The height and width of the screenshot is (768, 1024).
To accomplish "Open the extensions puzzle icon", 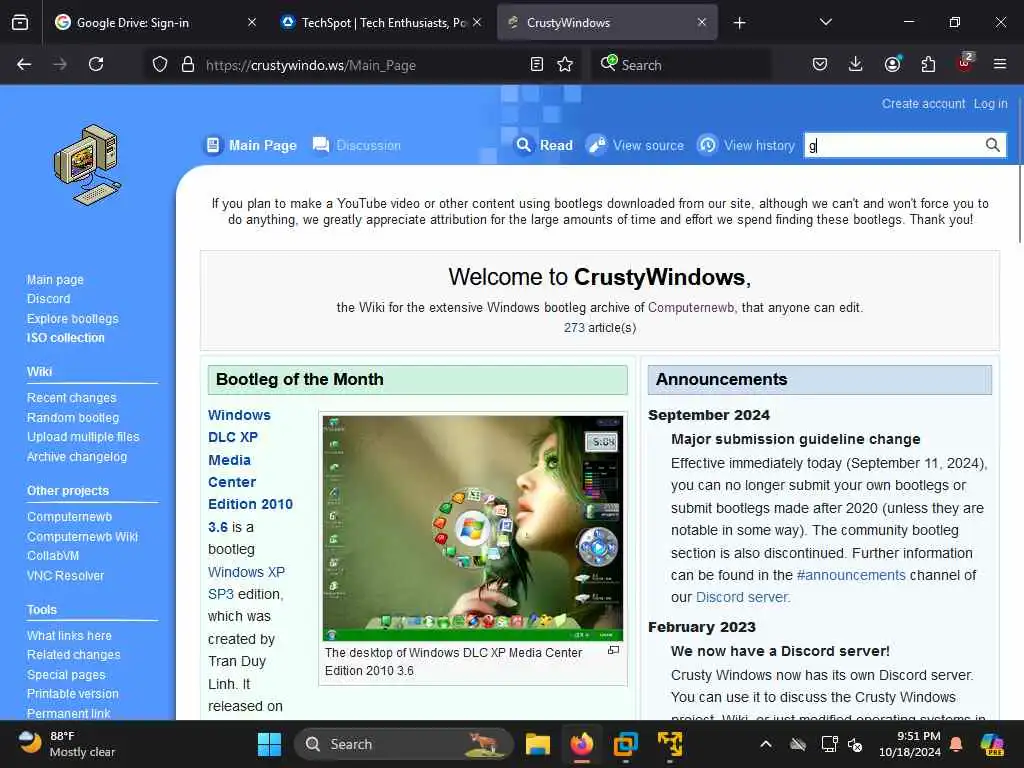I will click(x=928, y=64).
